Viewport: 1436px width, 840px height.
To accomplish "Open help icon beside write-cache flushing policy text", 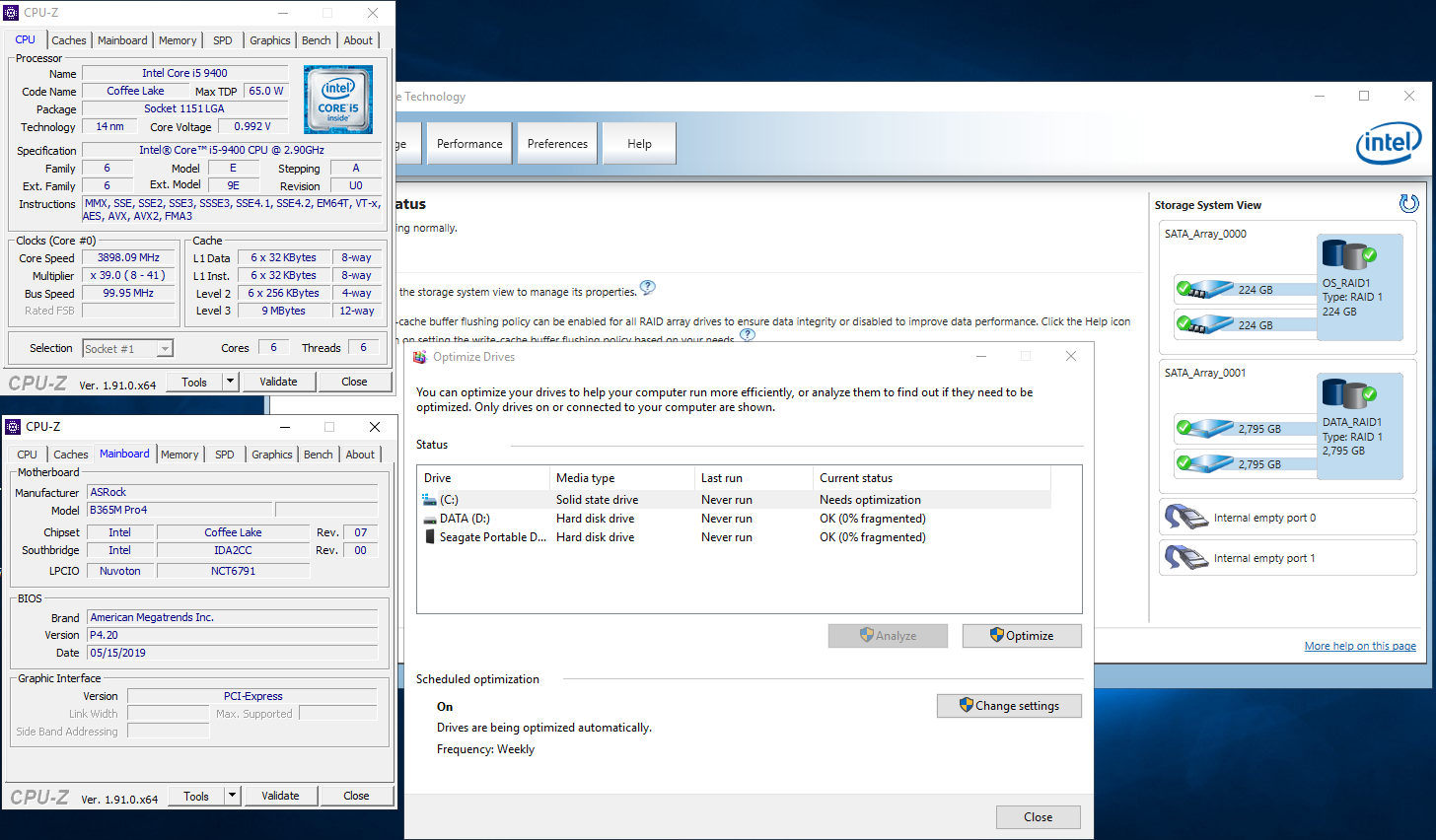I will click(748, 335).
